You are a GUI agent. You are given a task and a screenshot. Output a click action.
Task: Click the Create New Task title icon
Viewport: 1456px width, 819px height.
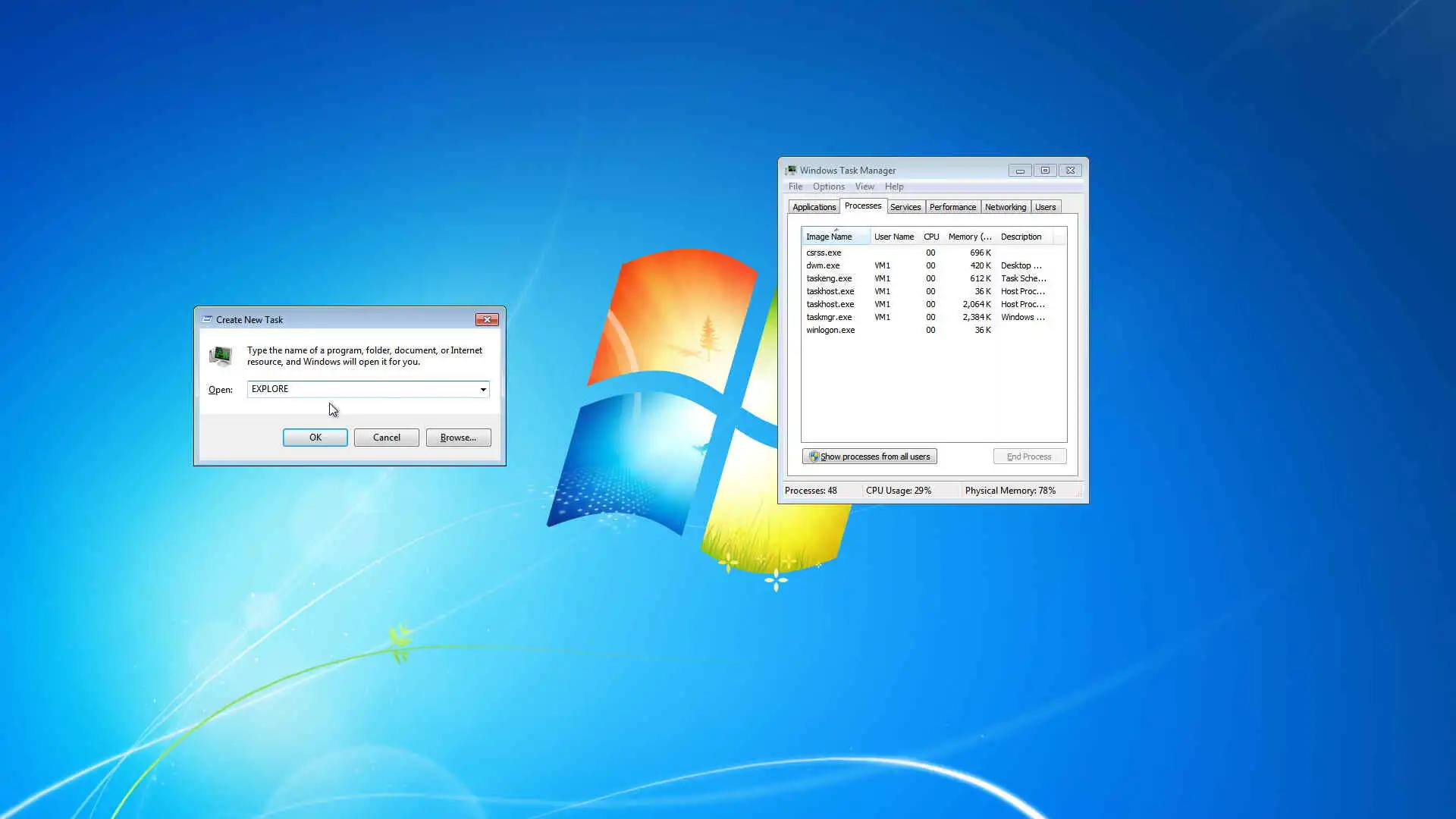click(x=207, y=319)
